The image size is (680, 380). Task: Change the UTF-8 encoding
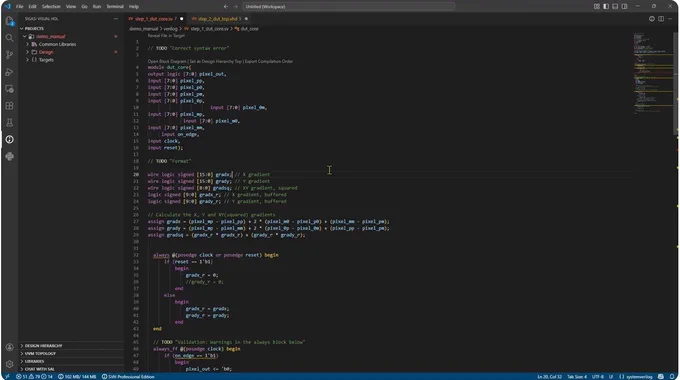click(598, 377)
